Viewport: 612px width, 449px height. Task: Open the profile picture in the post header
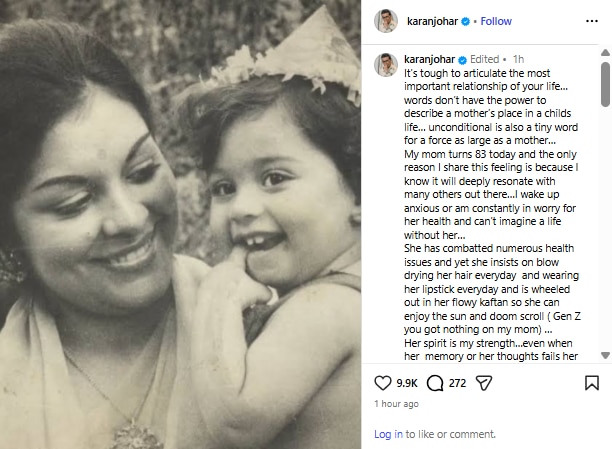[386, 21]
